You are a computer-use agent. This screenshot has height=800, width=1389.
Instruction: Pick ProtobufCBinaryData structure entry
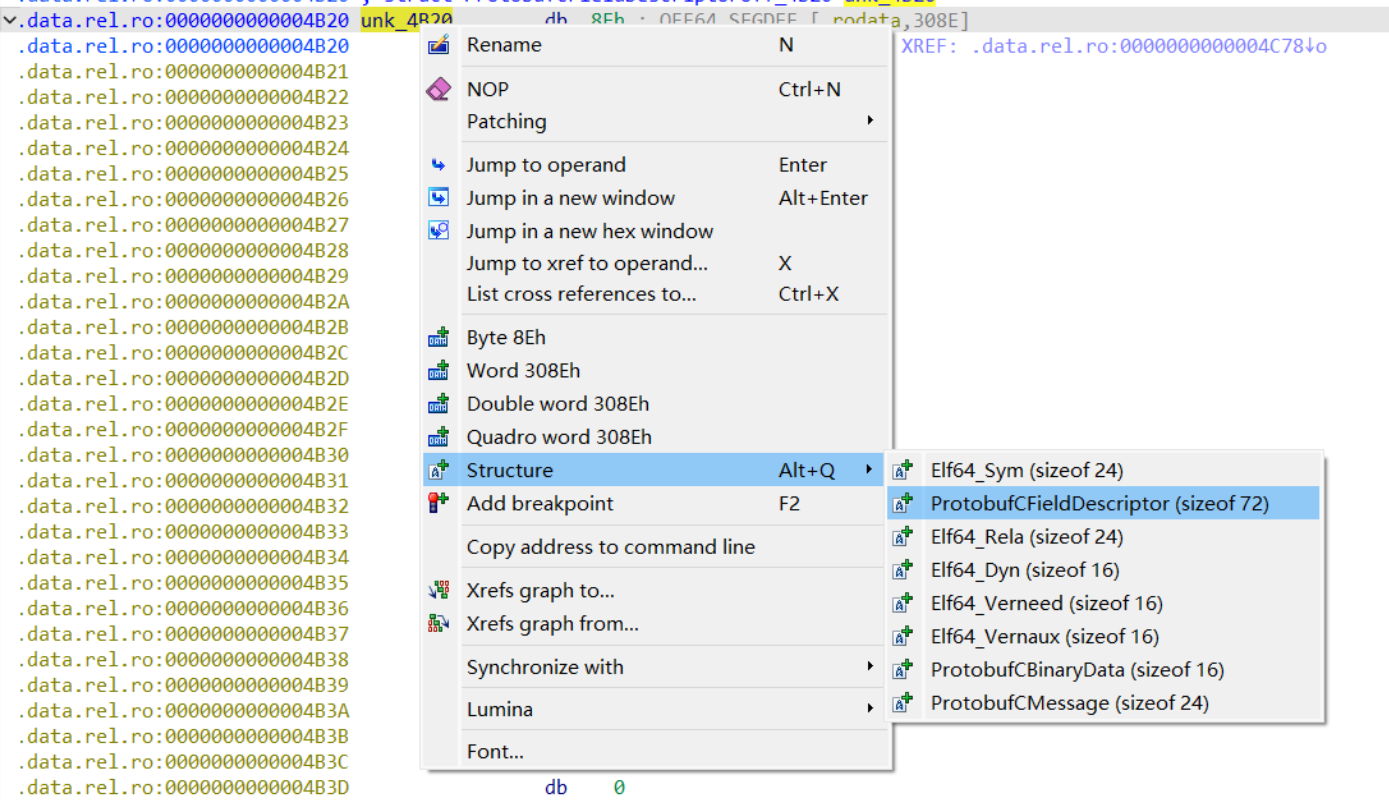[1077, 670]
